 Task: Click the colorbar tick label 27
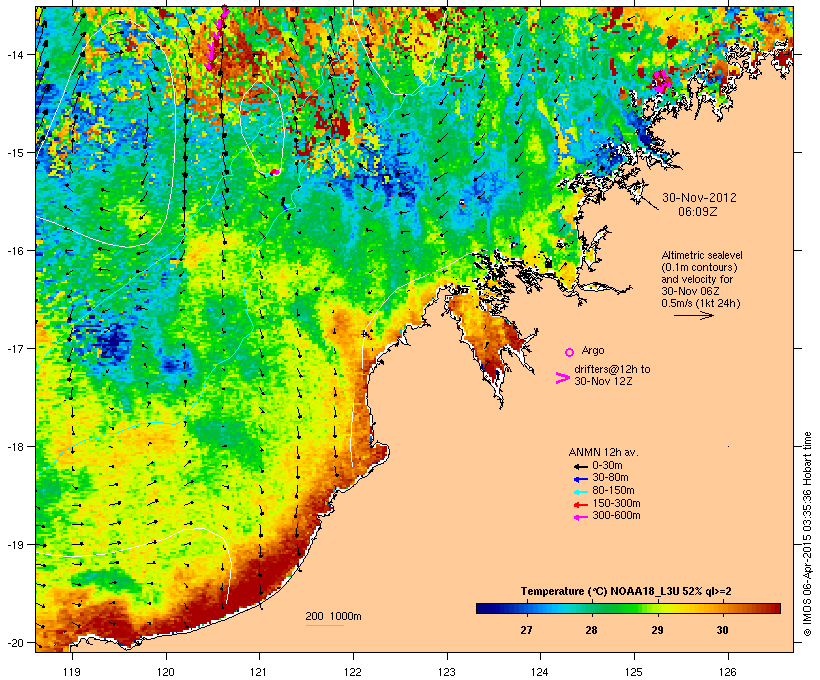click(x=526, y=630)
